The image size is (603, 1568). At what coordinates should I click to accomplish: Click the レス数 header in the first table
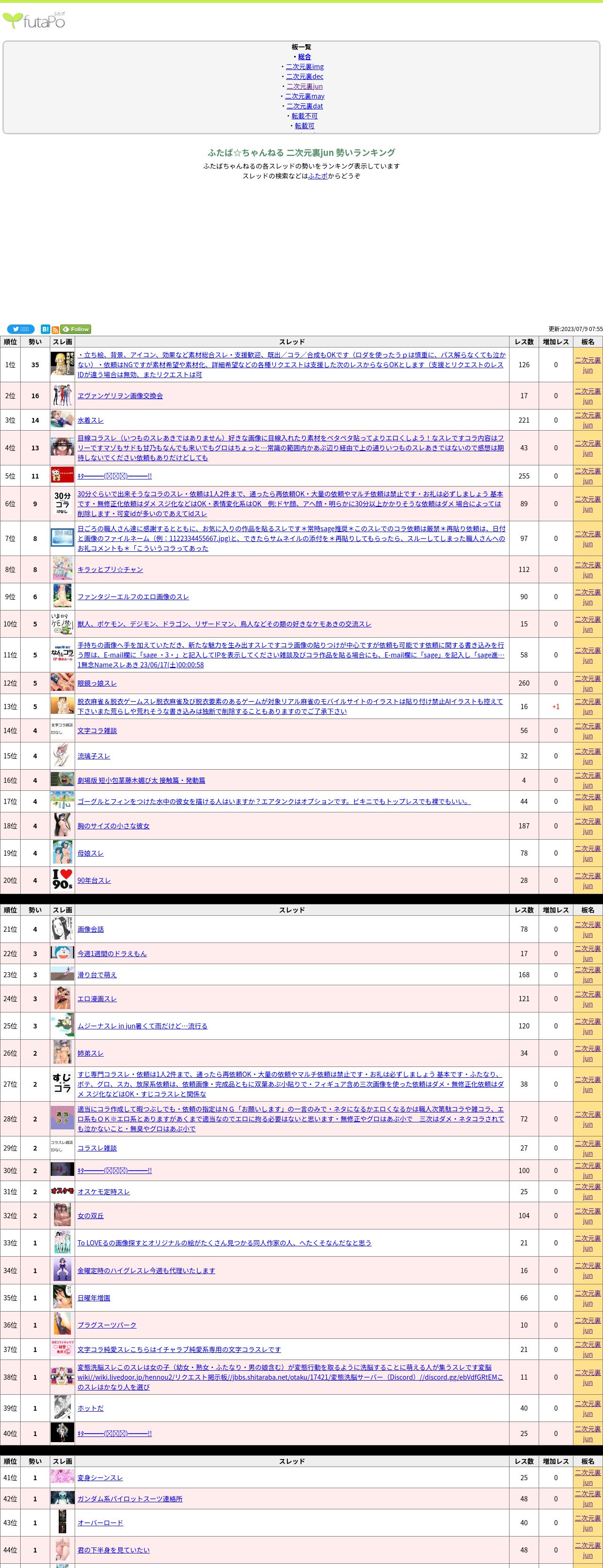[524, 341]
